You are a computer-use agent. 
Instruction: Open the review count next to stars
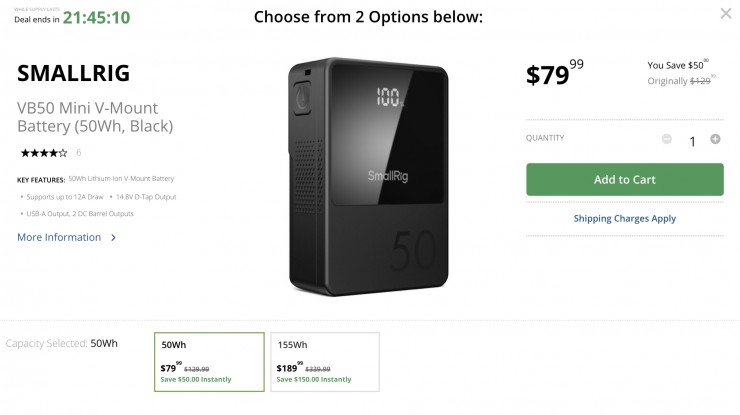point(79,153)
